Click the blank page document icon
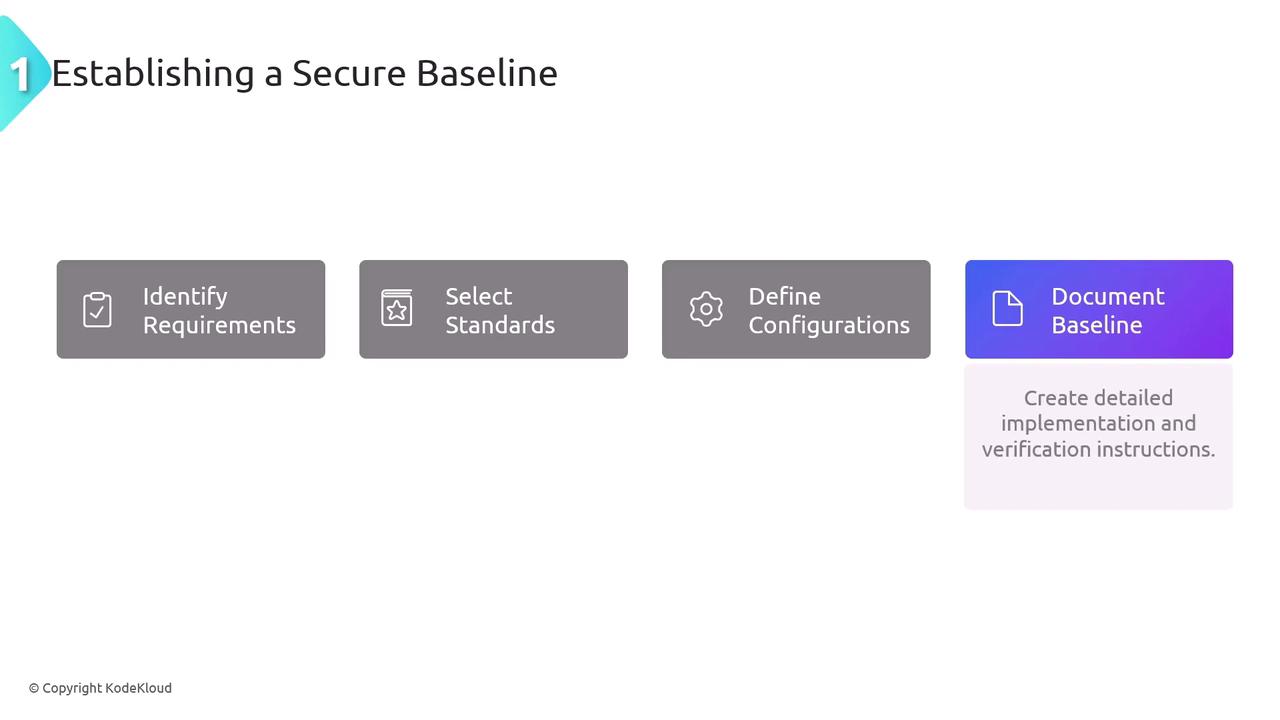This screenshot has width=1280, height=720. click(x=1007, y=308)
